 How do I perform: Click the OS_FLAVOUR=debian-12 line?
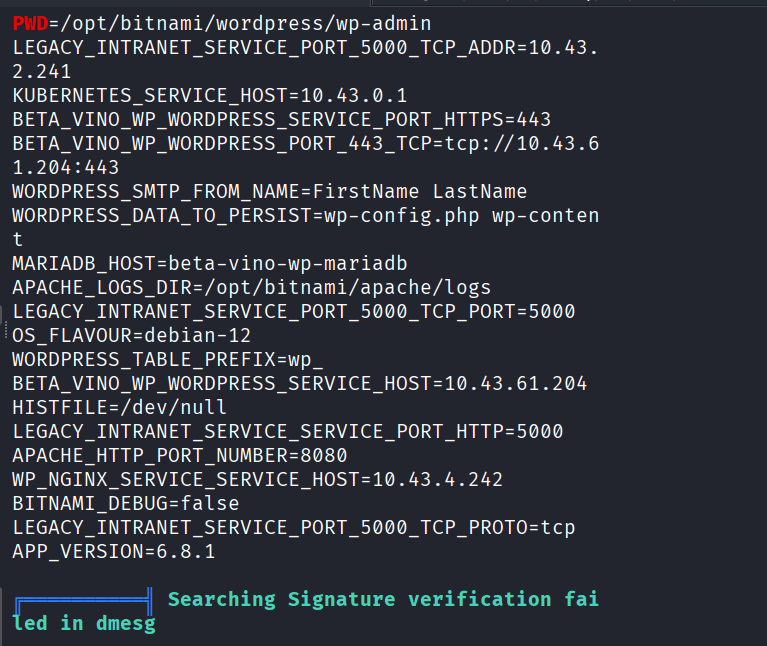point(132,336)
